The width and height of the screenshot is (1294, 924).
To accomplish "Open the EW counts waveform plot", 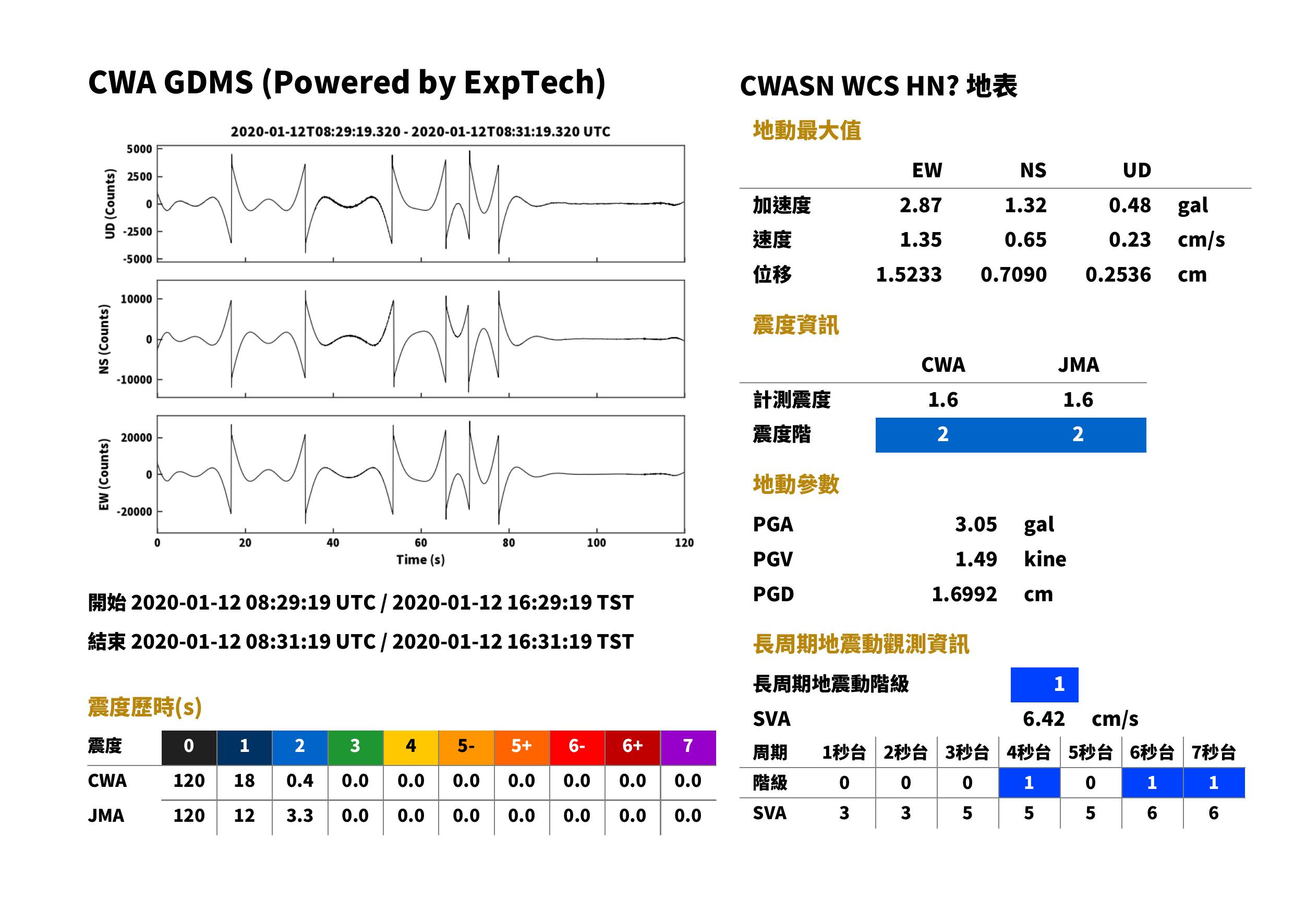I will pos(420,474).
